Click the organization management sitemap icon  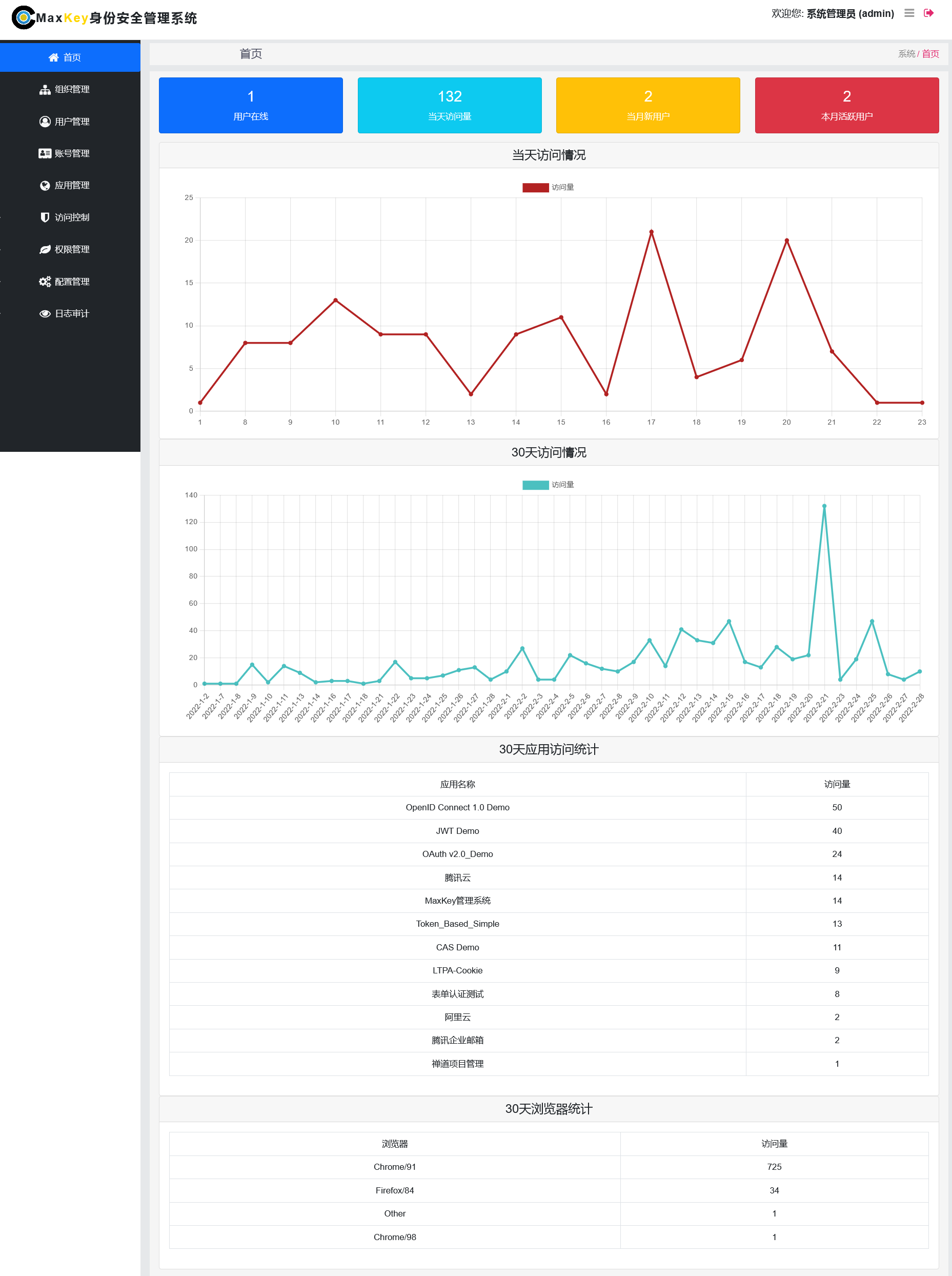click(45, 89)
